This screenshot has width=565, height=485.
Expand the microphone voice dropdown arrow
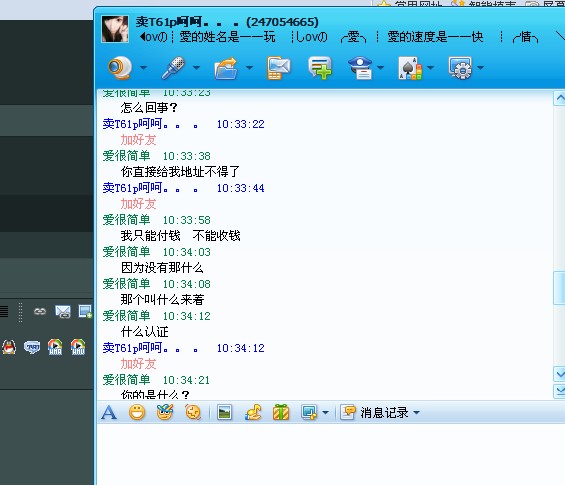click(196, 67)
